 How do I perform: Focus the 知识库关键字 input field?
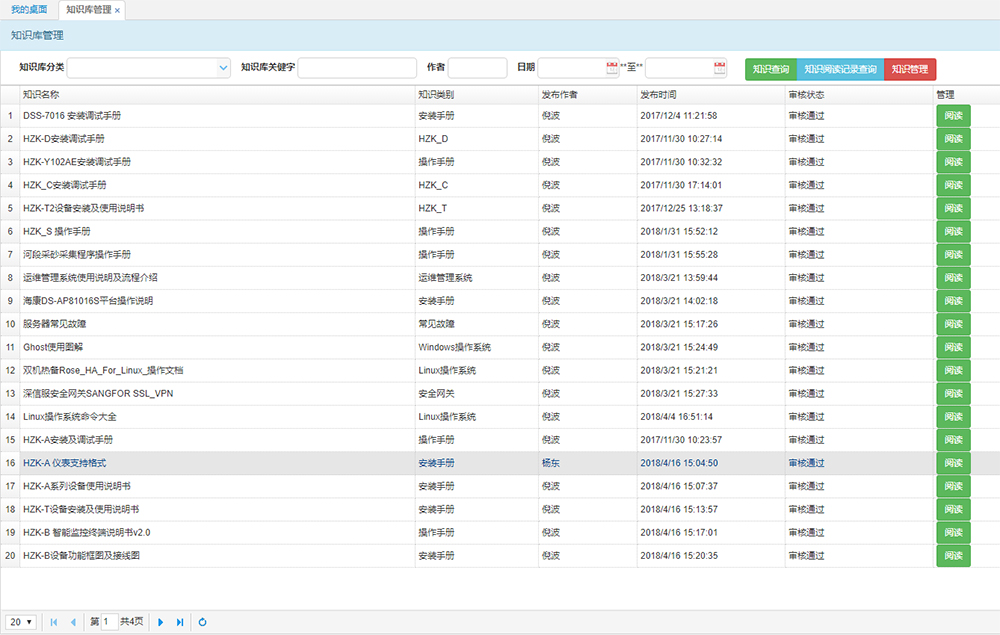(x=357, y=68)
